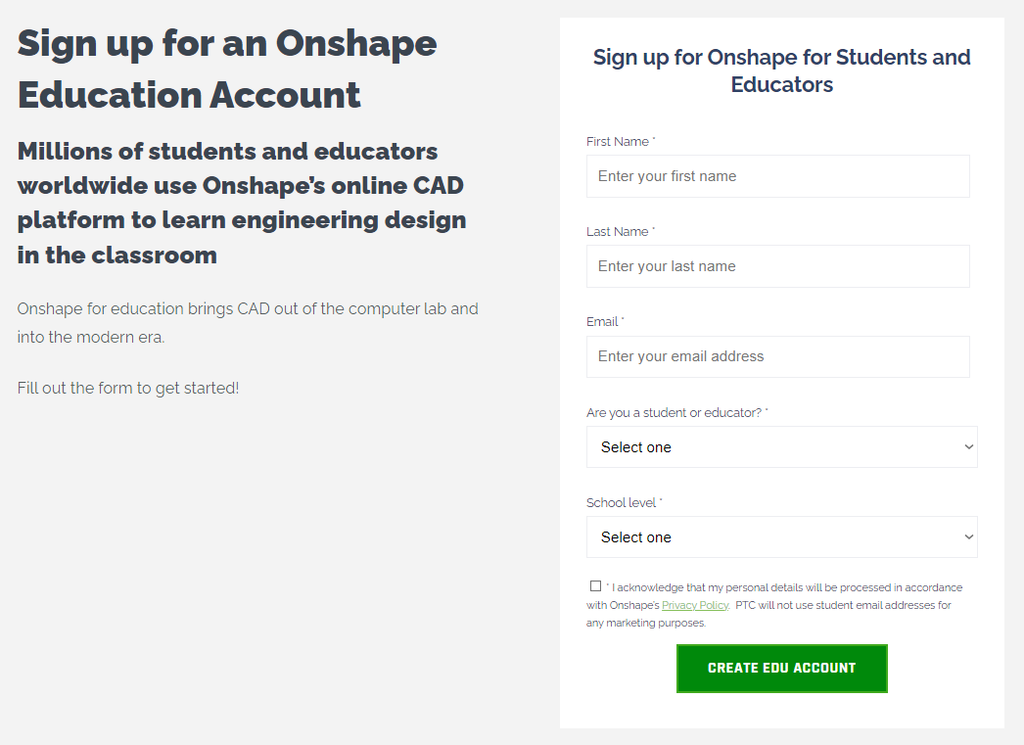The height and width of the screenshot is (745, 1024).
Task: Focus the Last Name text box
Action: (777, 266)
